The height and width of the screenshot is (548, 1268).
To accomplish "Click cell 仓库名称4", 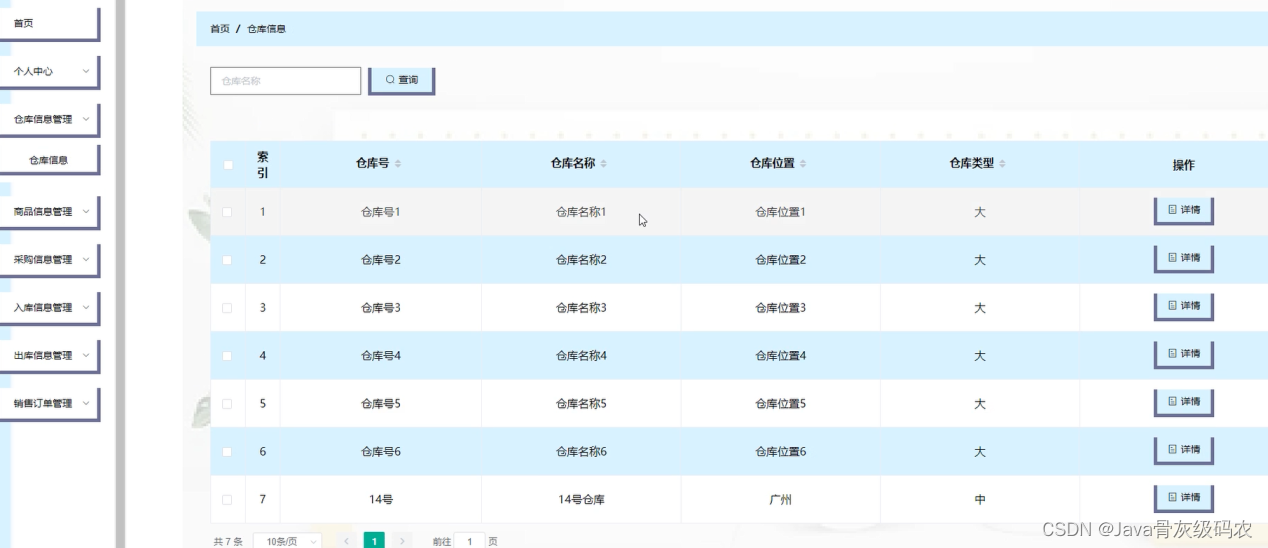I will coord(581,356).
